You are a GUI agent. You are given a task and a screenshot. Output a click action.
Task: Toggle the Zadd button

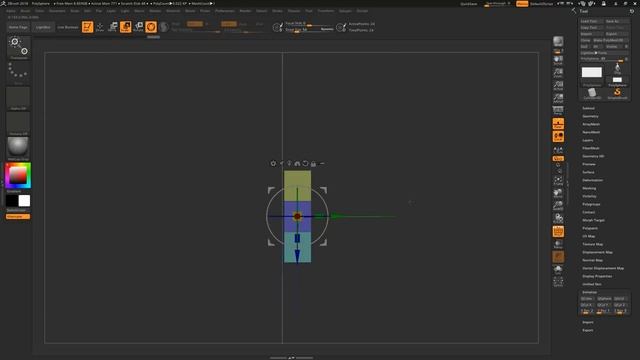(229, 24)
